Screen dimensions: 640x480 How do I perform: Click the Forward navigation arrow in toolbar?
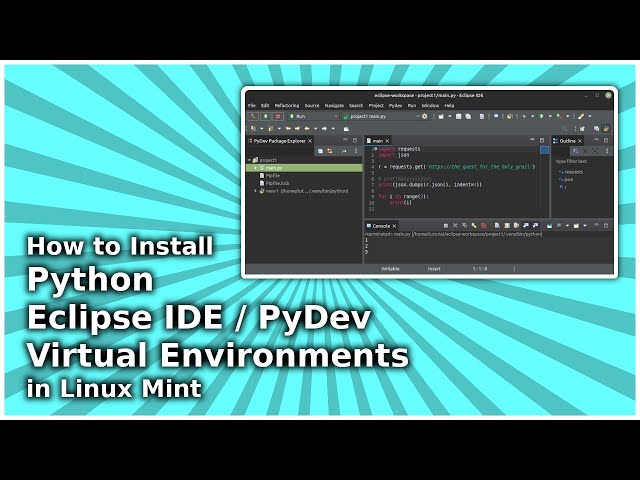(324, 129)
